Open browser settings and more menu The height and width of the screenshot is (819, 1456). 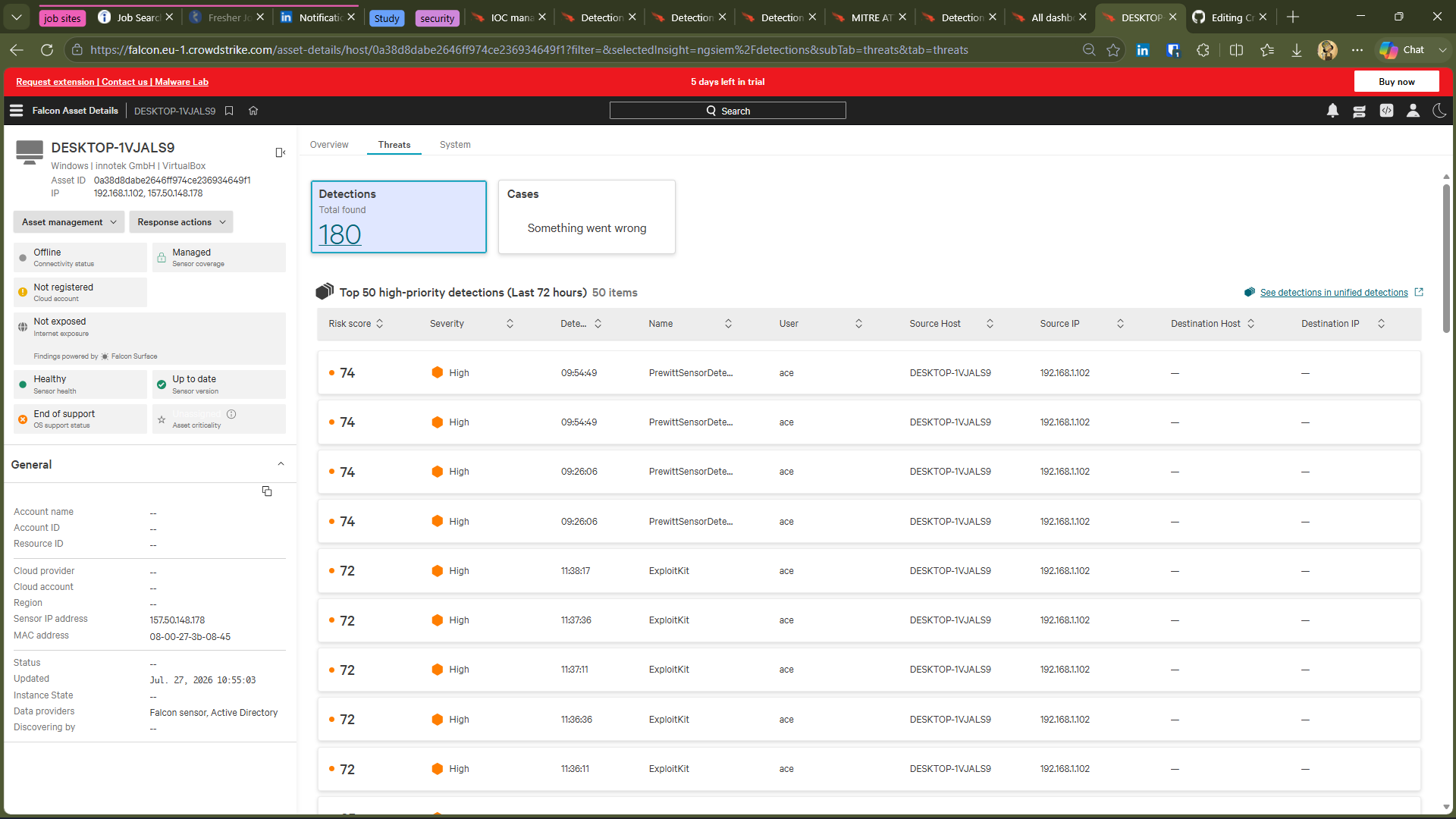[1357, 50]
